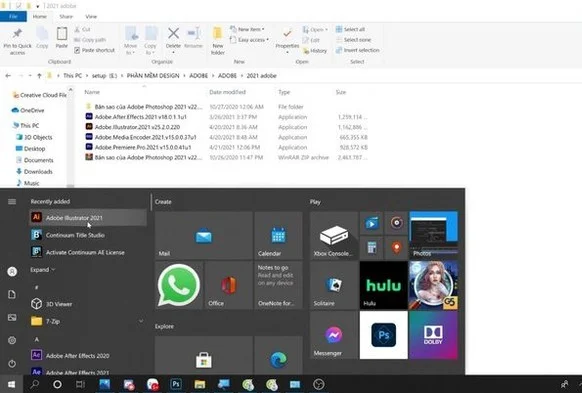Click Invert selection in ribbon

357,50
